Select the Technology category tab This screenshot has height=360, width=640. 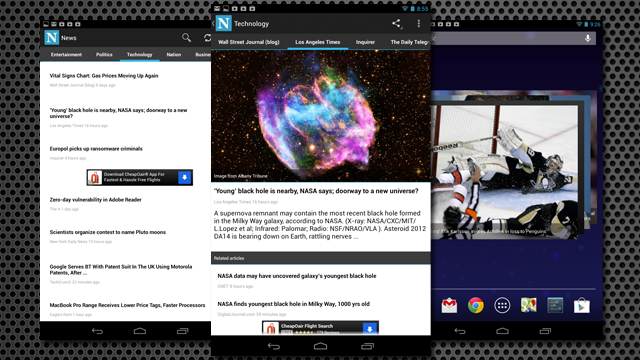tap(140, 54)
